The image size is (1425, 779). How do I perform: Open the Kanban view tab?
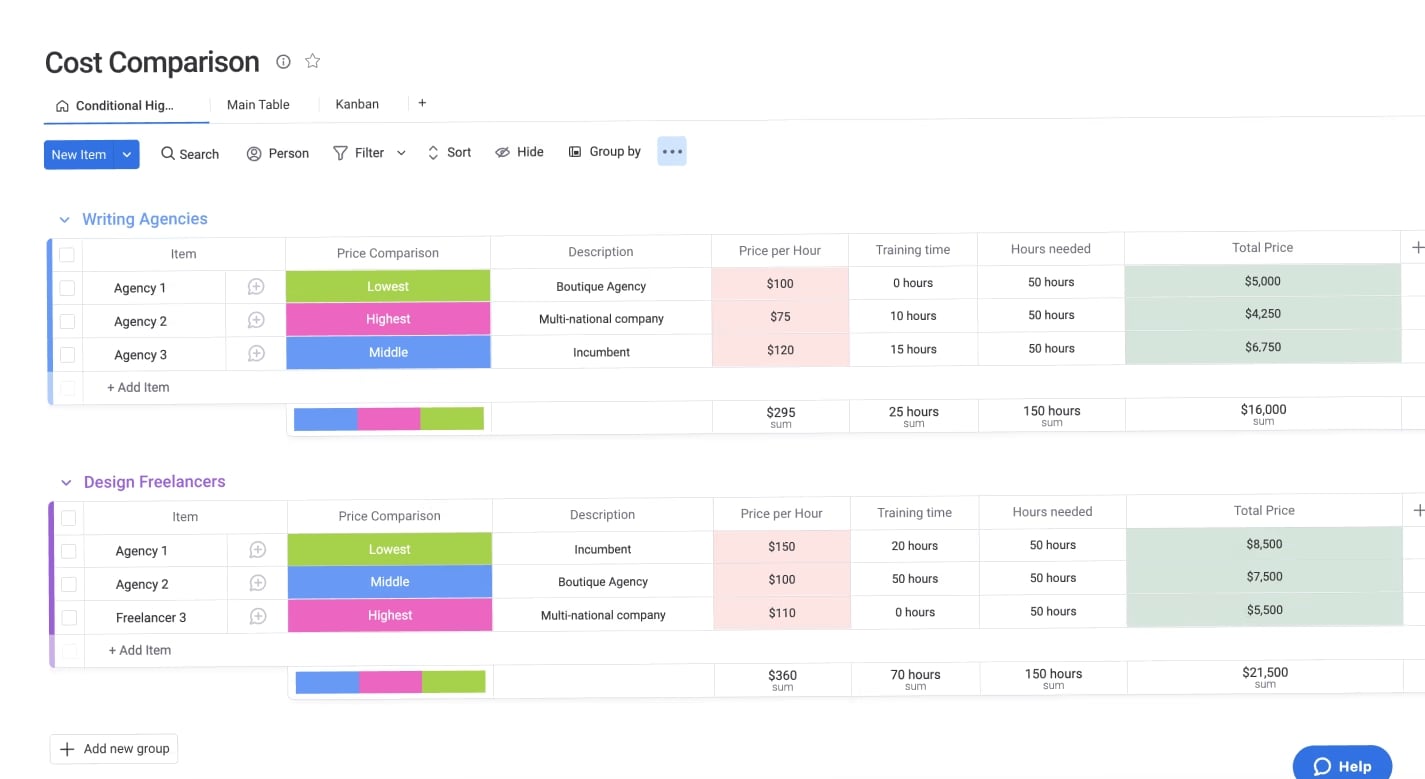356,104
